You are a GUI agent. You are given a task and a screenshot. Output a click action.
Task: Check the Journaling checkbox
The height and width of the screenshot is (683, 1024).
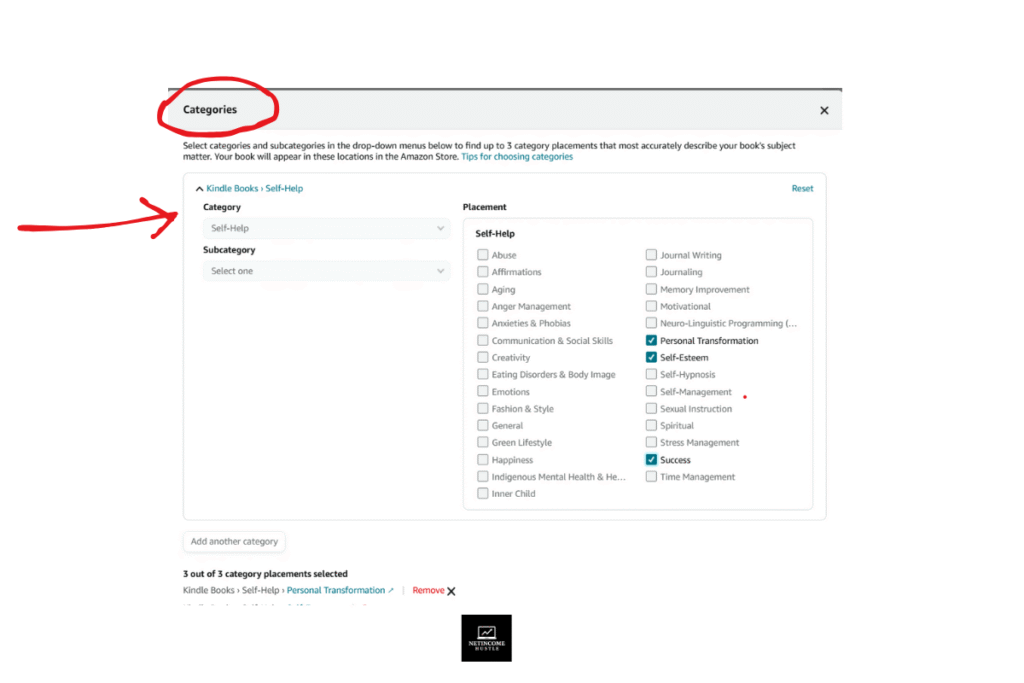point(651,272)
